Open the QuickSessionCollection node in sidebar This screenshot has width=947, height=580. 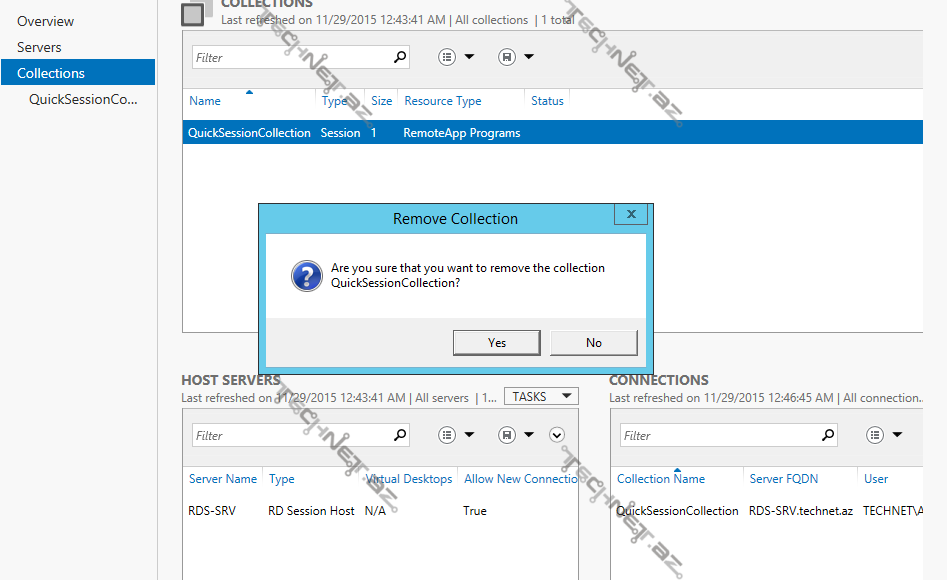(83, 99)
